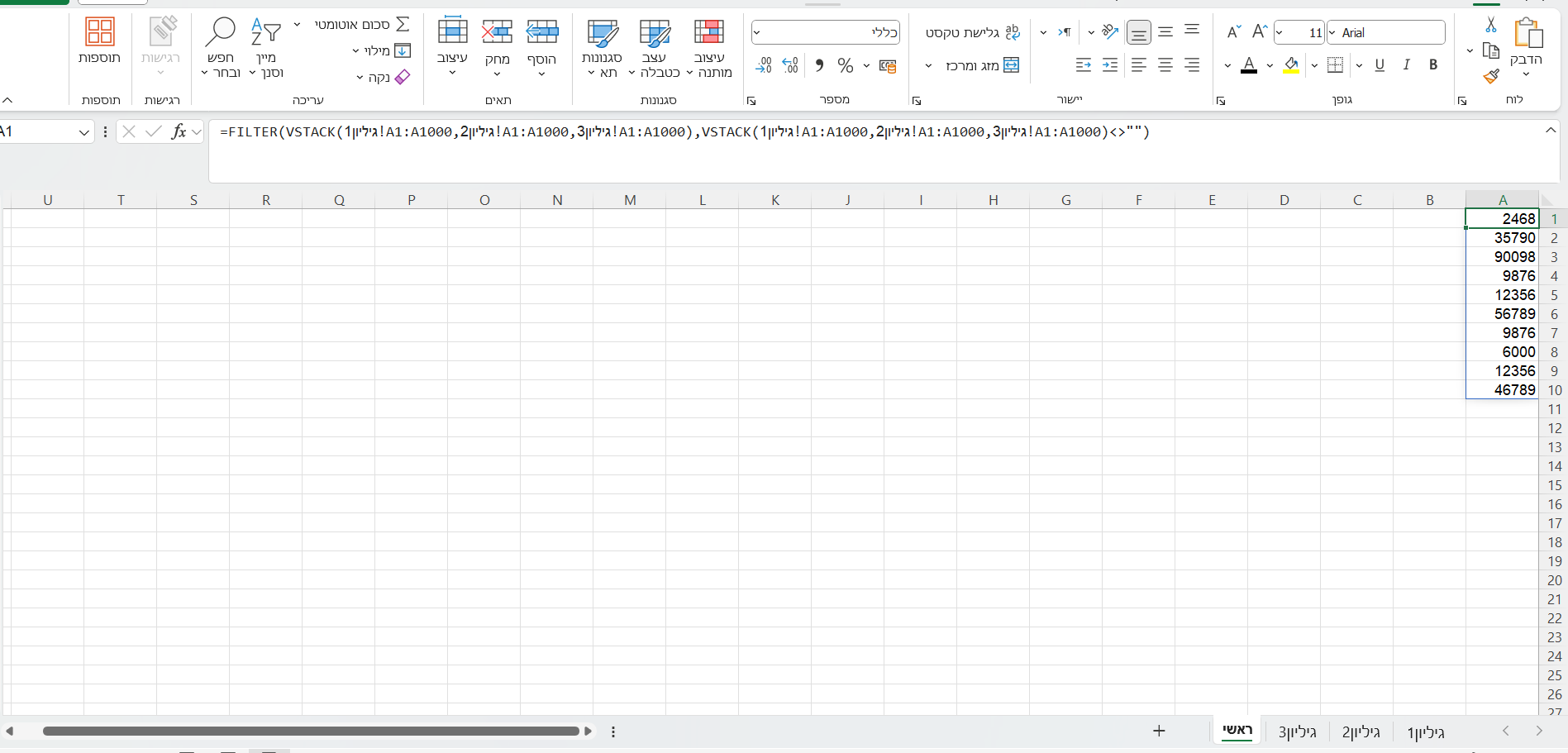Toggle Underline formatting
The image size is (1568, 753).
point(1380,64)
